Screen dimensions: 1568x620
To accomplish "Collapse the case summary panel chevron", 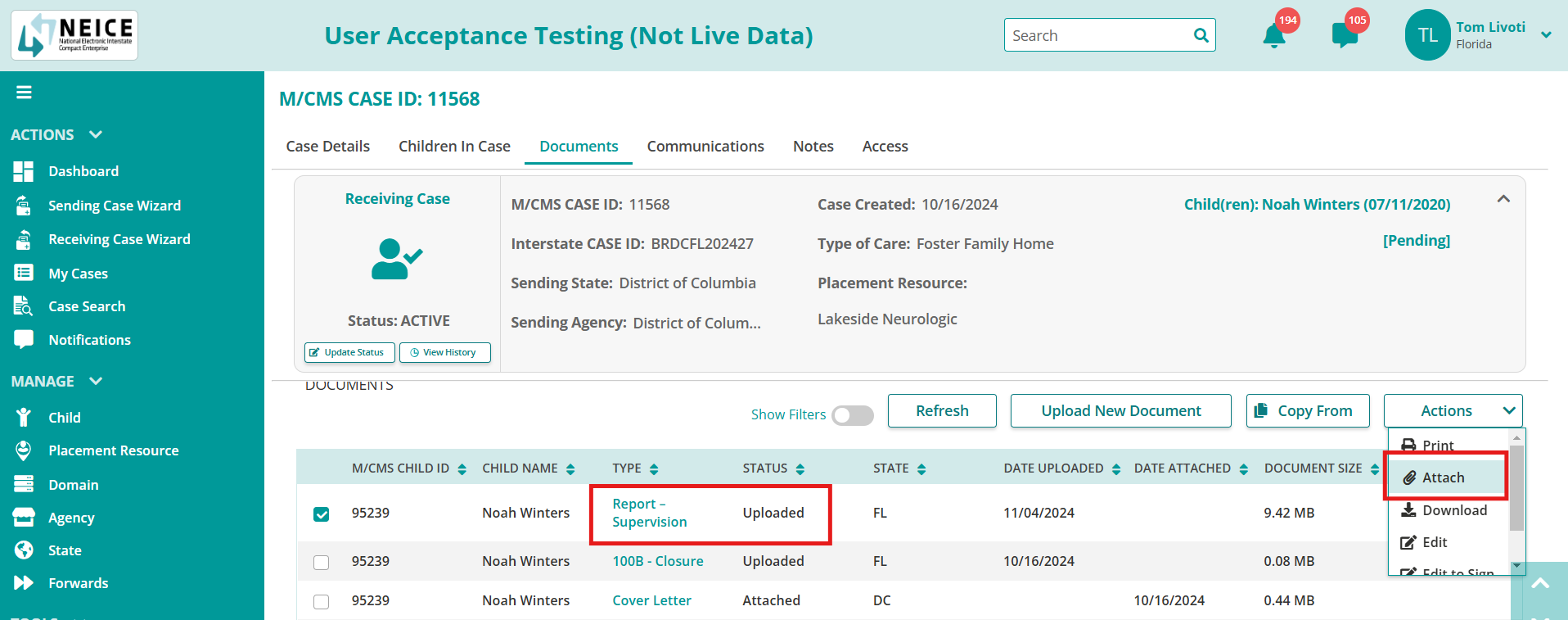I will (1503, 199).
